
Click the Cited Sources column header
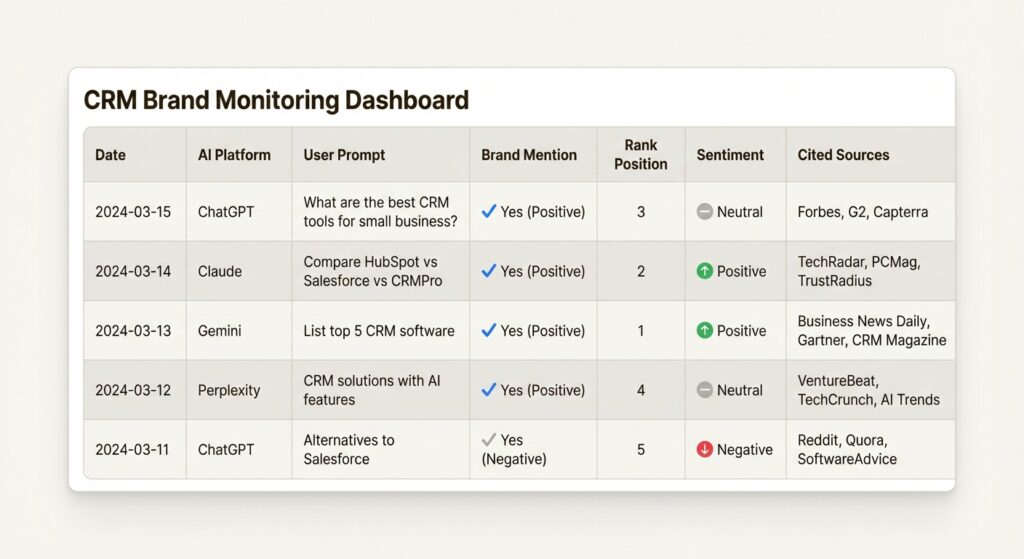point(843,155)
